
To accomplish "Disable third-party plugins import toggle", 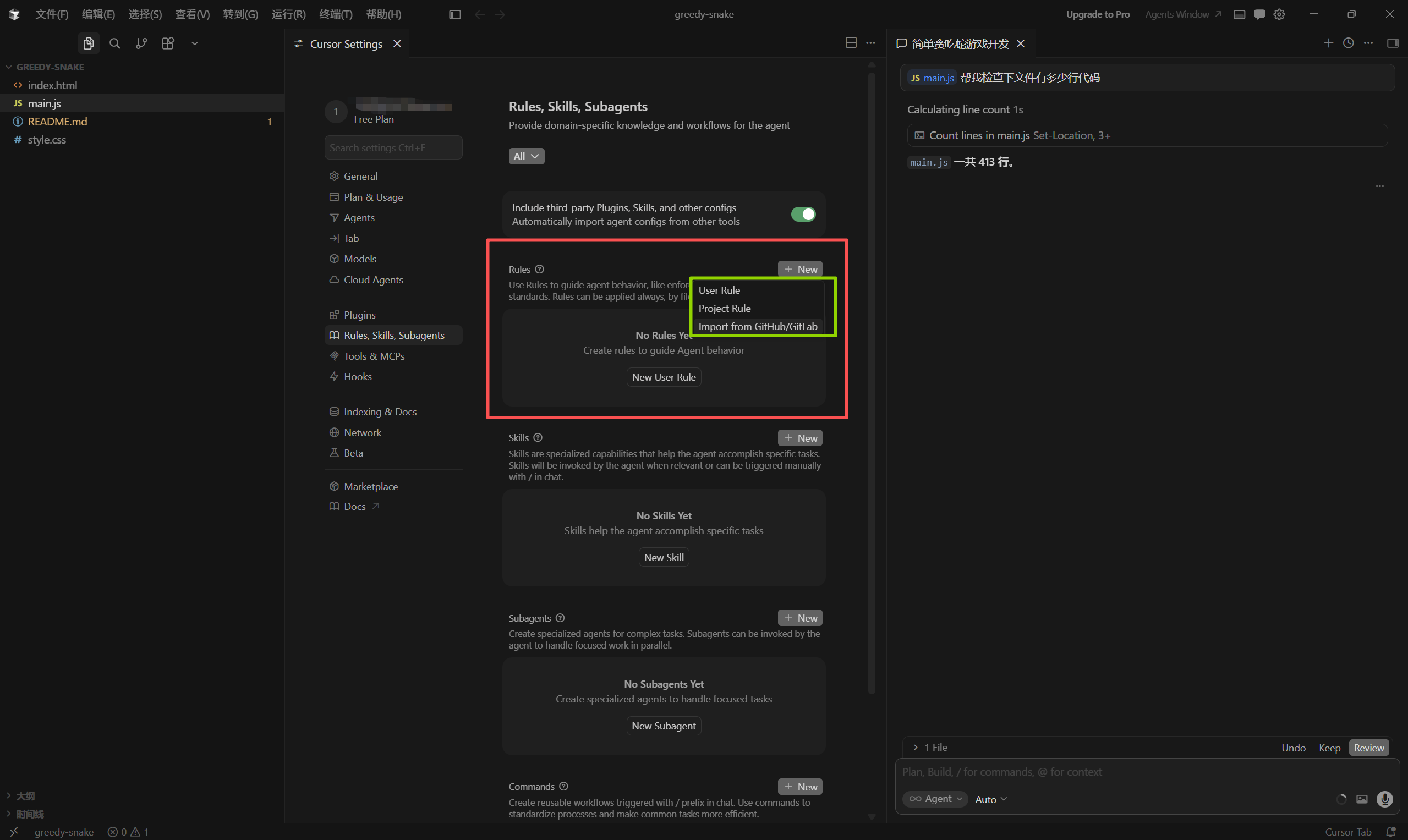I will [803, 215].
